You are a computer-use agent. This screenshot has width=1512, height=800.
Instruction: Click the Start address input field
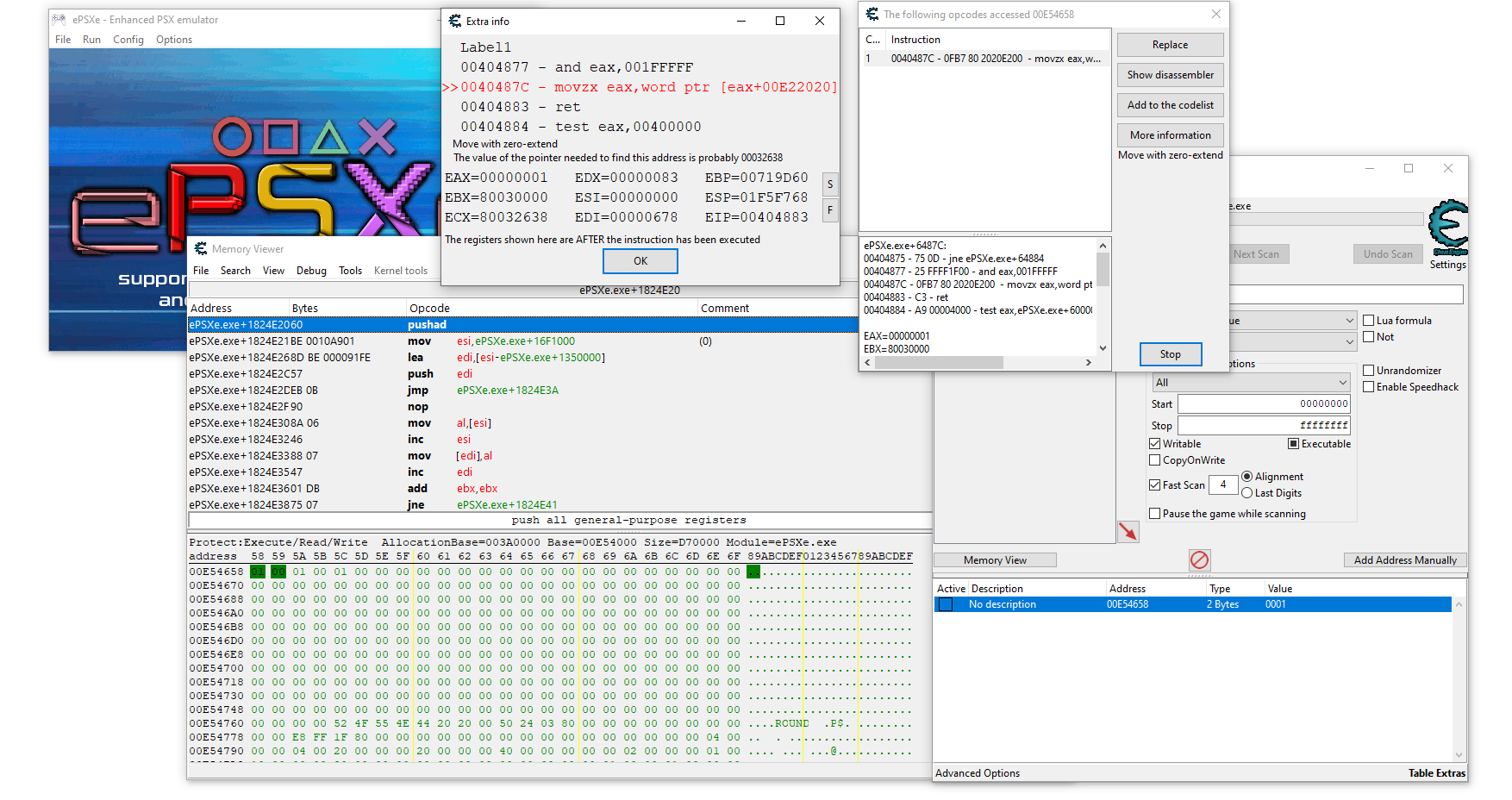click(x=1264, y=403)
